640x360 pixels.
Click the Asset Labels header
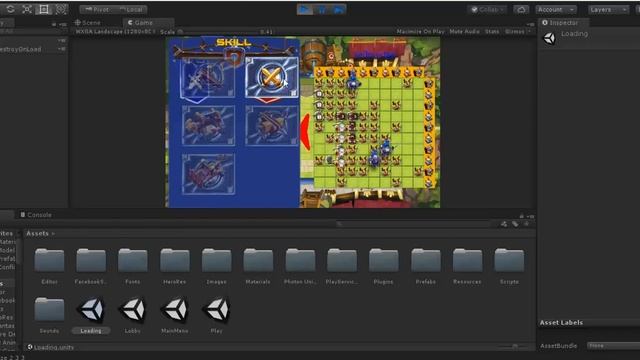(561, 322)
